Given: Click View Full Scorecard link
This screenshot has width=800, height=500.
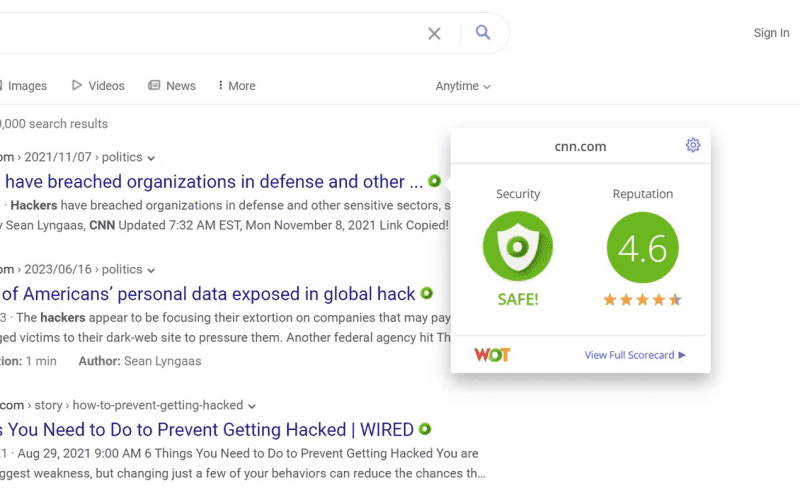Looking at the screenshot, I should tap(635, 355).
